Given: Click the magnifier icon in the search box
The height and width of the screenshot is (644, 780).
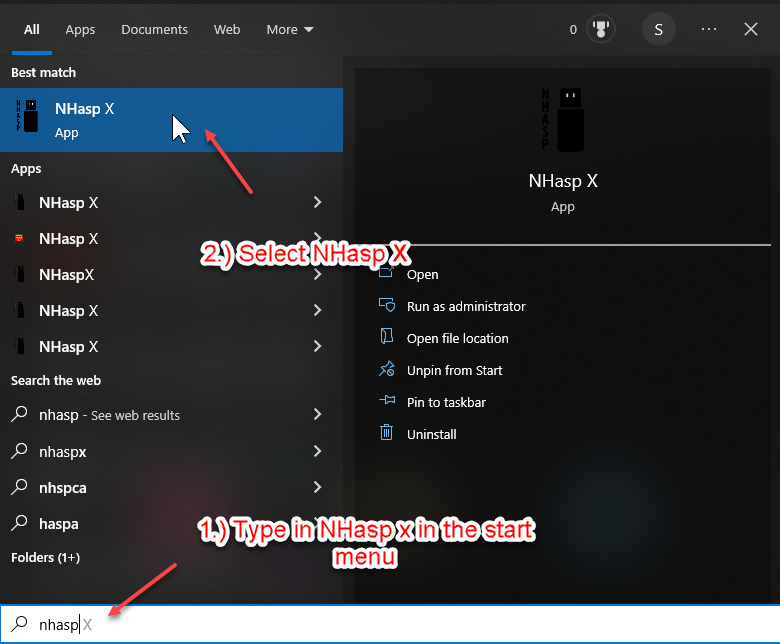Looking at the screenshot, I should coord(19,624).
